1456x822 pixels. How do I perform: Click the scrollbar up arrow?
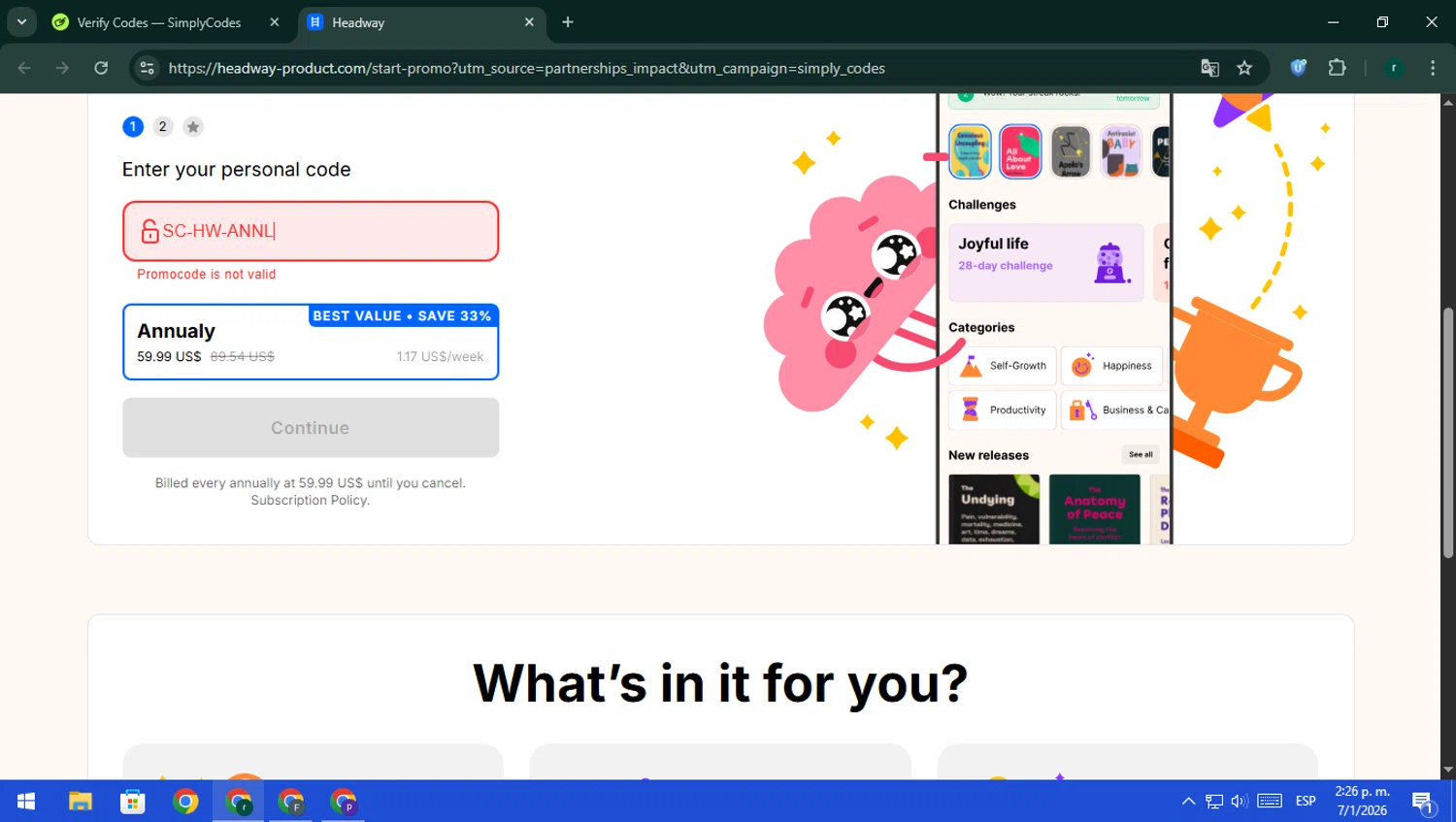(1448, 102)
